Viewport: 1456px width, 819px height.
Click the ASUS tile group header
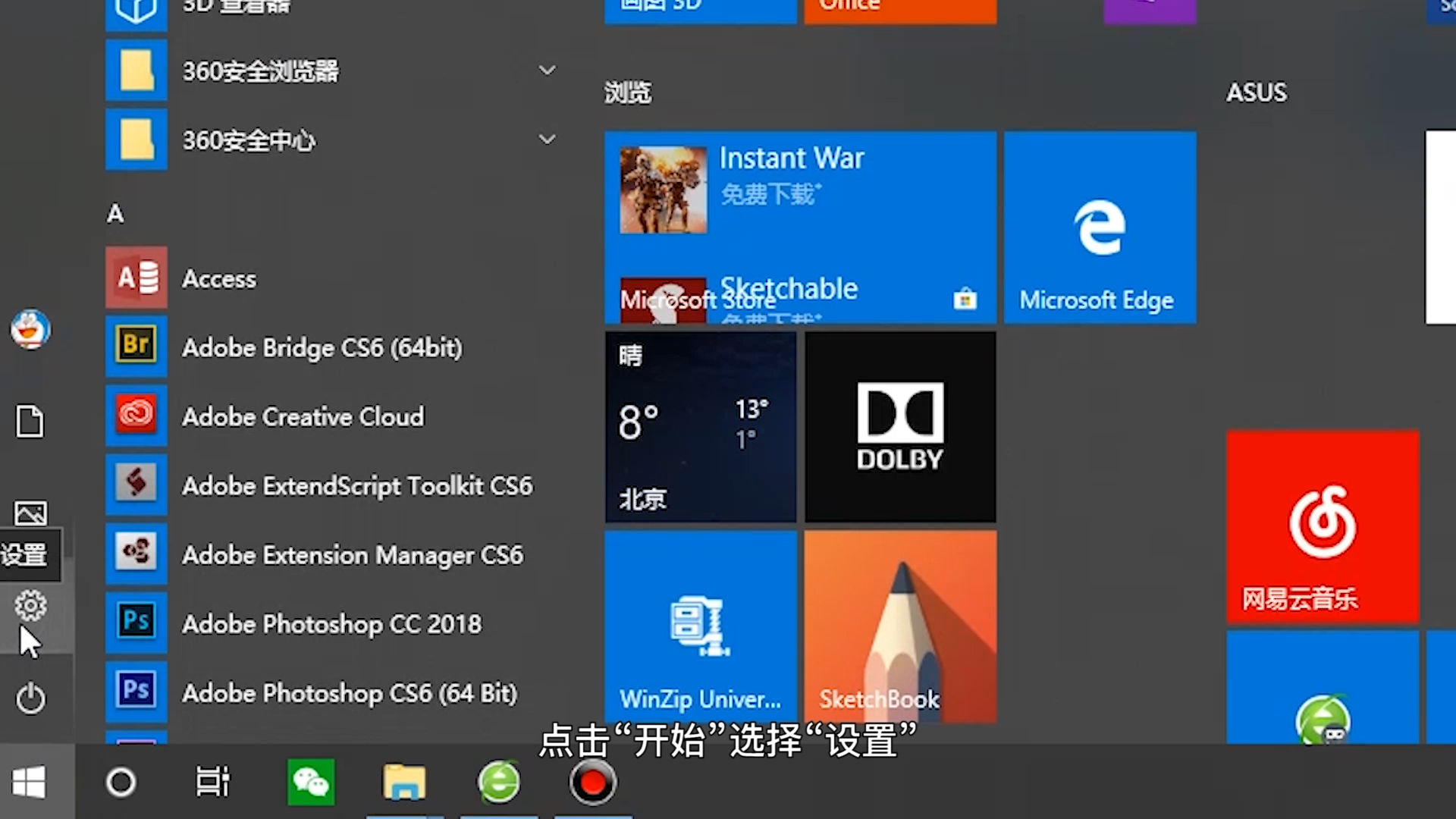point(1257,93)
